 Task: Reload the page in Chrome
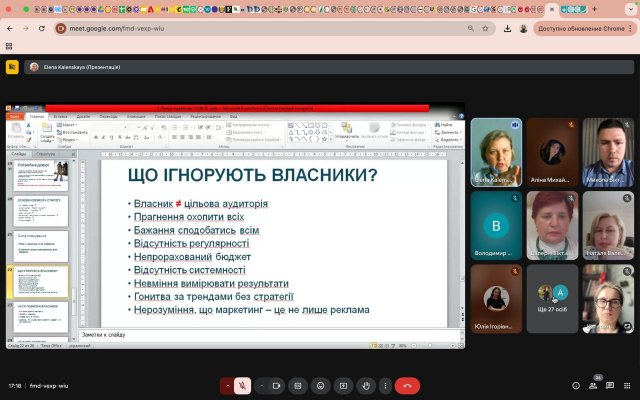pos(41,29)
